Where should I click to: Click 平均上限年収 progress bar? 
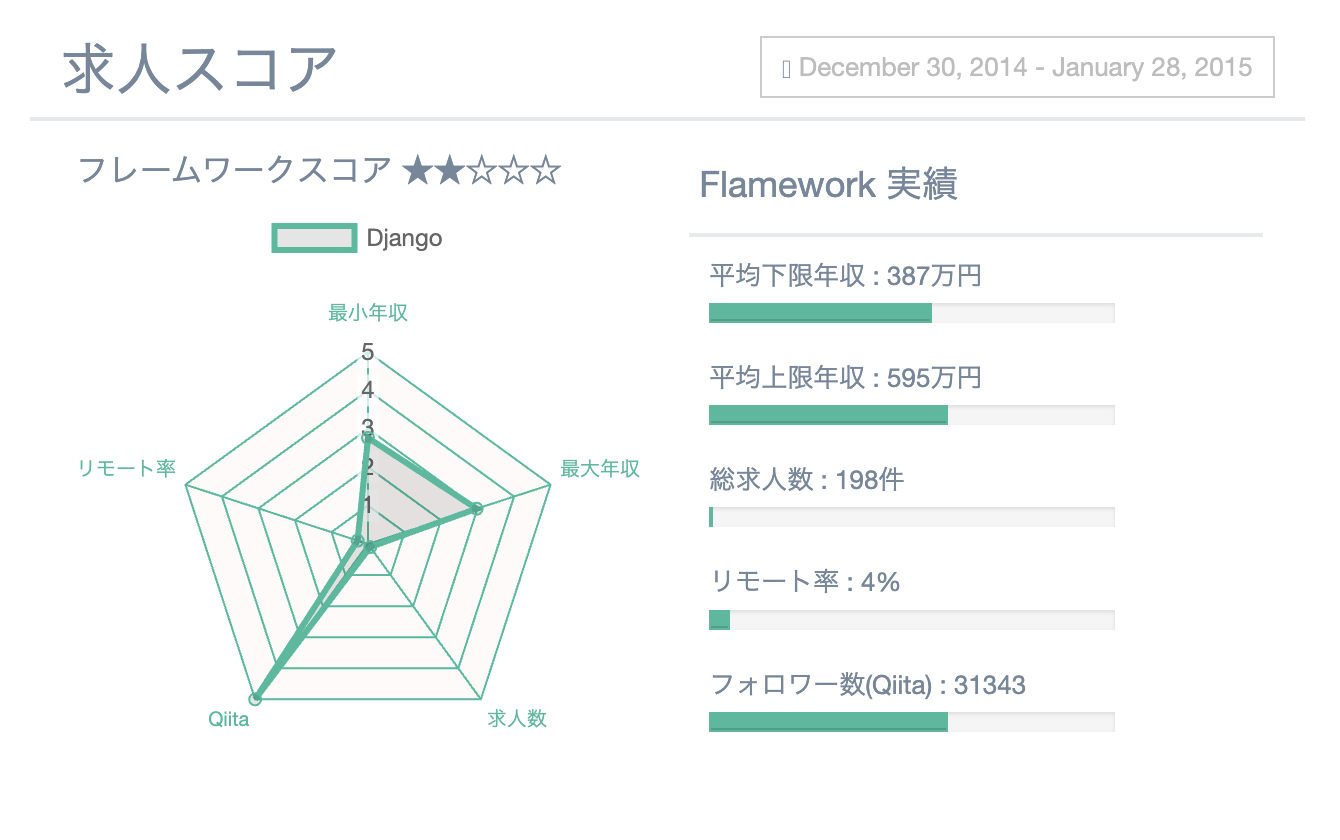point(911,415)
